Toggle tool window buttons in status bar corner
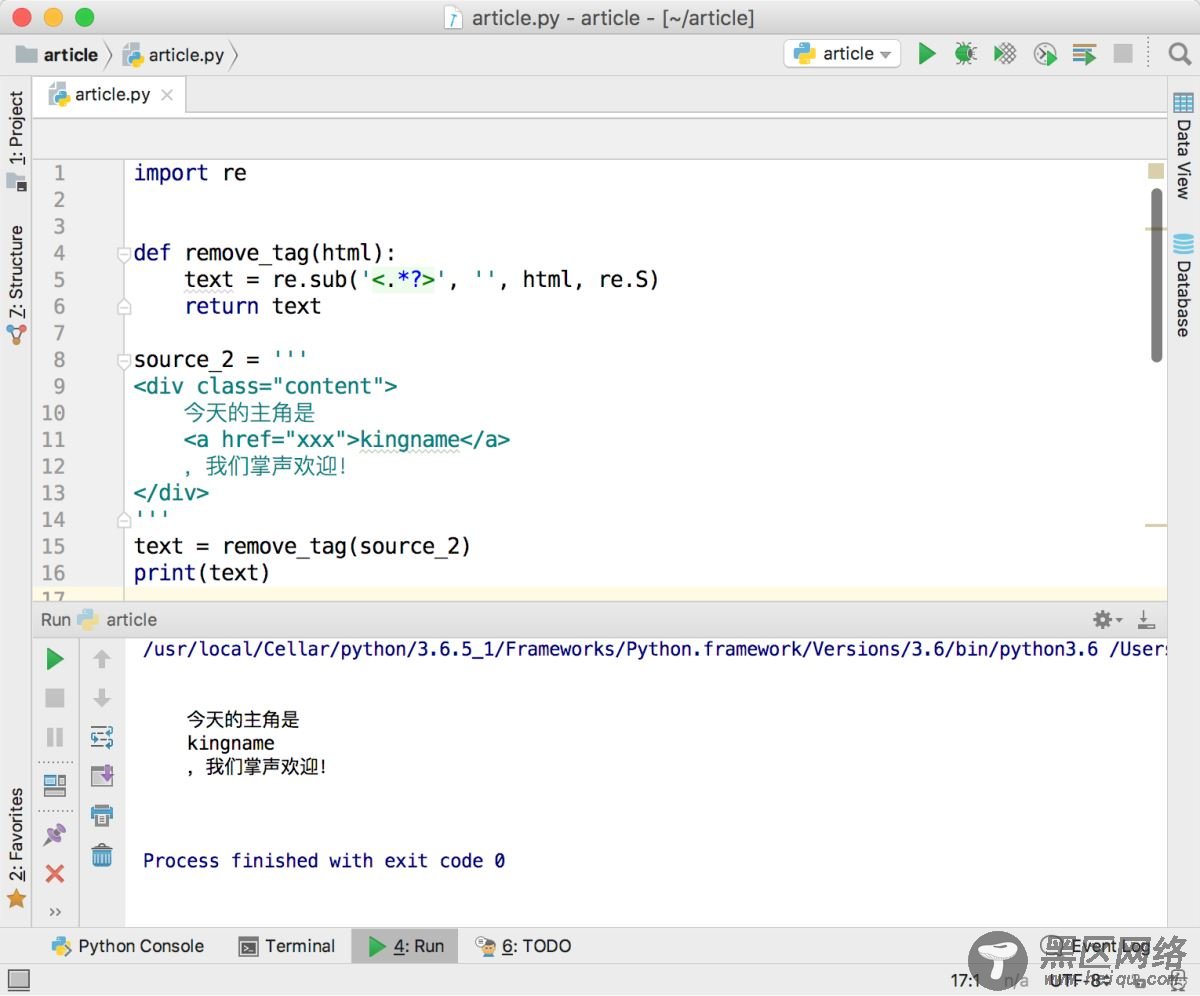Image resolution: width=1200 pixels, height=996 pixels. (18, 980)
